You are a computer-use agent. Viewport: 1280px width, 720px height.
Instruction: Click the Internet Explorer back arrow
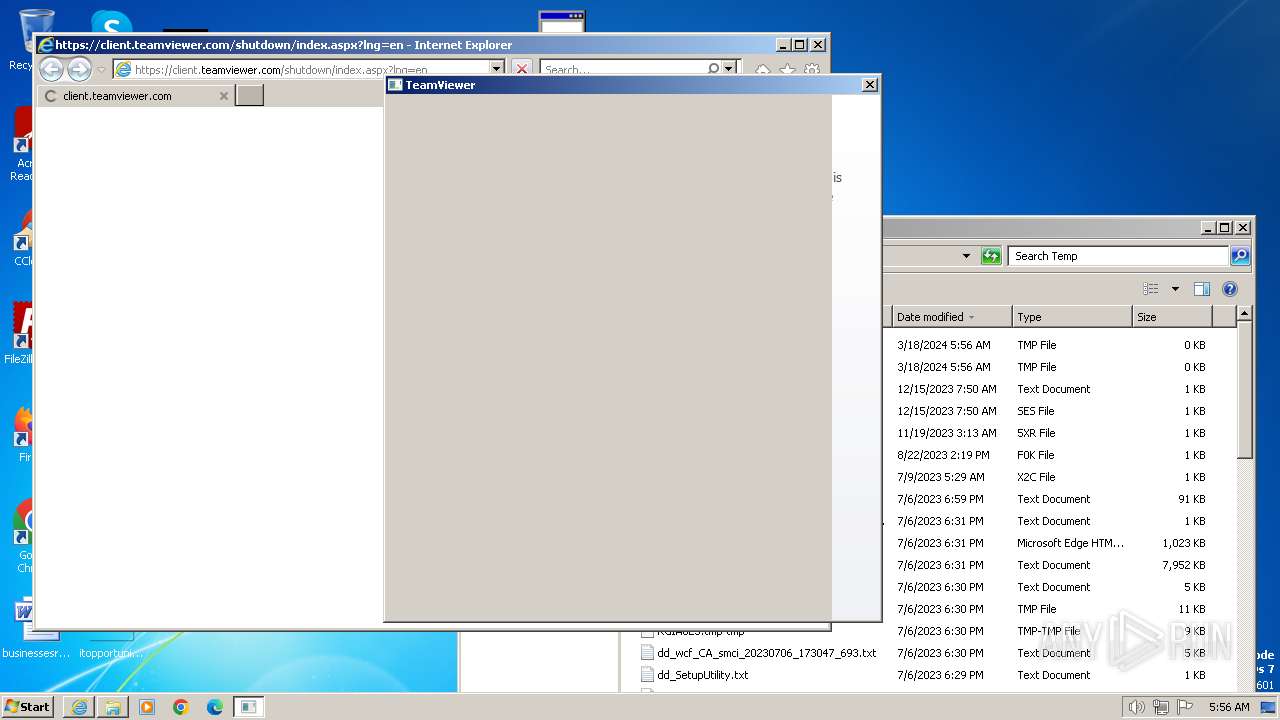(x=51, y=69)
